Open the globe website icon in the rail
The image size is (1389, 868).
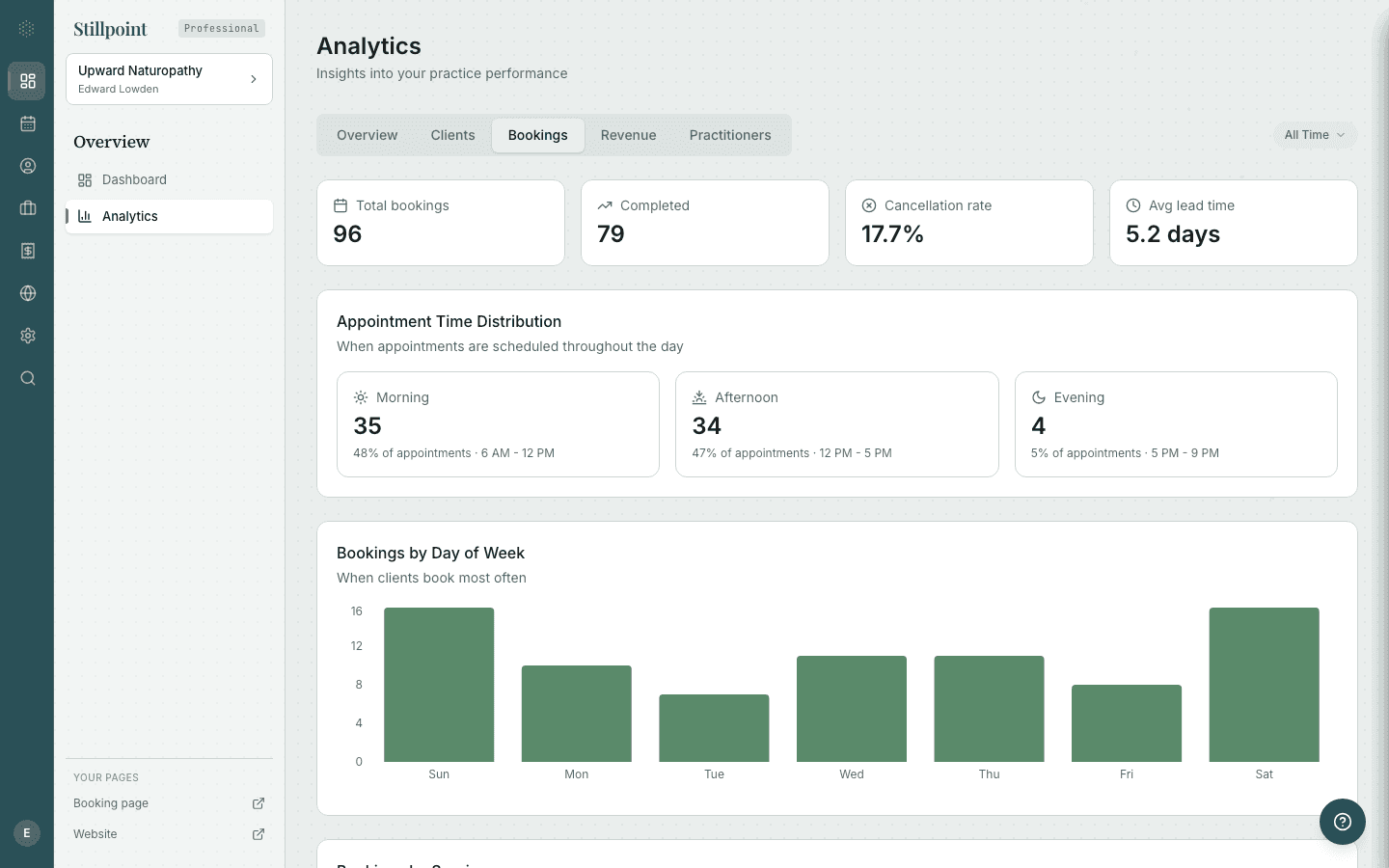(x=27, y=293)
